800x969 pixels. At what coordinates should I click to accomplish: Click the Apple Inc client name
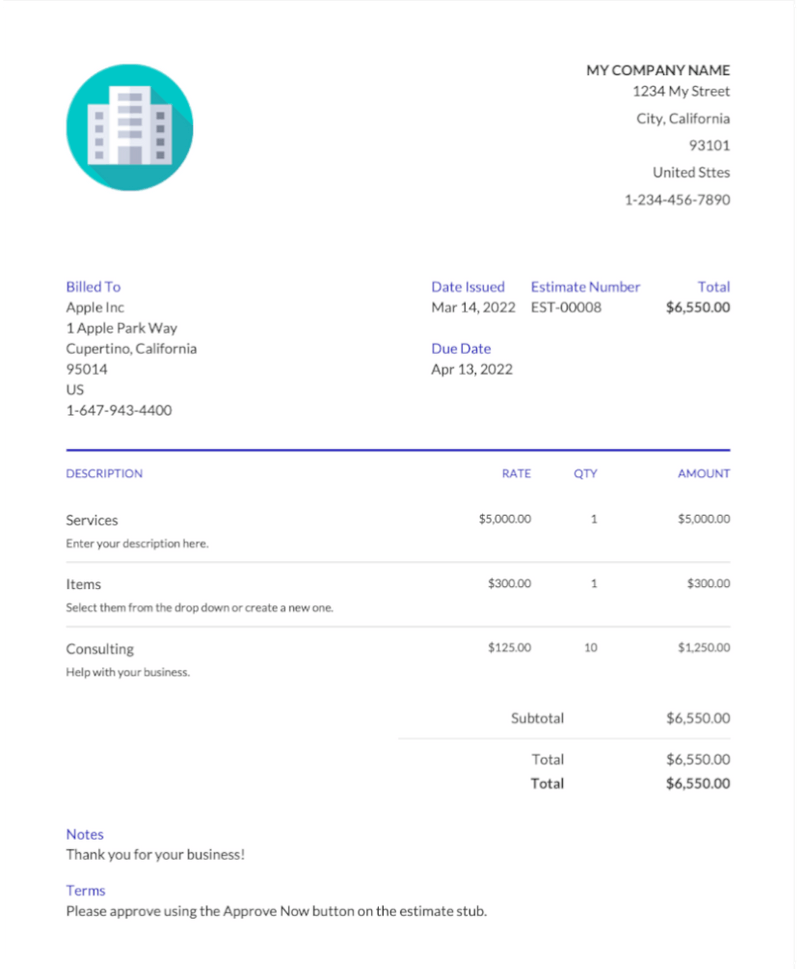click(x=95, y=307)
